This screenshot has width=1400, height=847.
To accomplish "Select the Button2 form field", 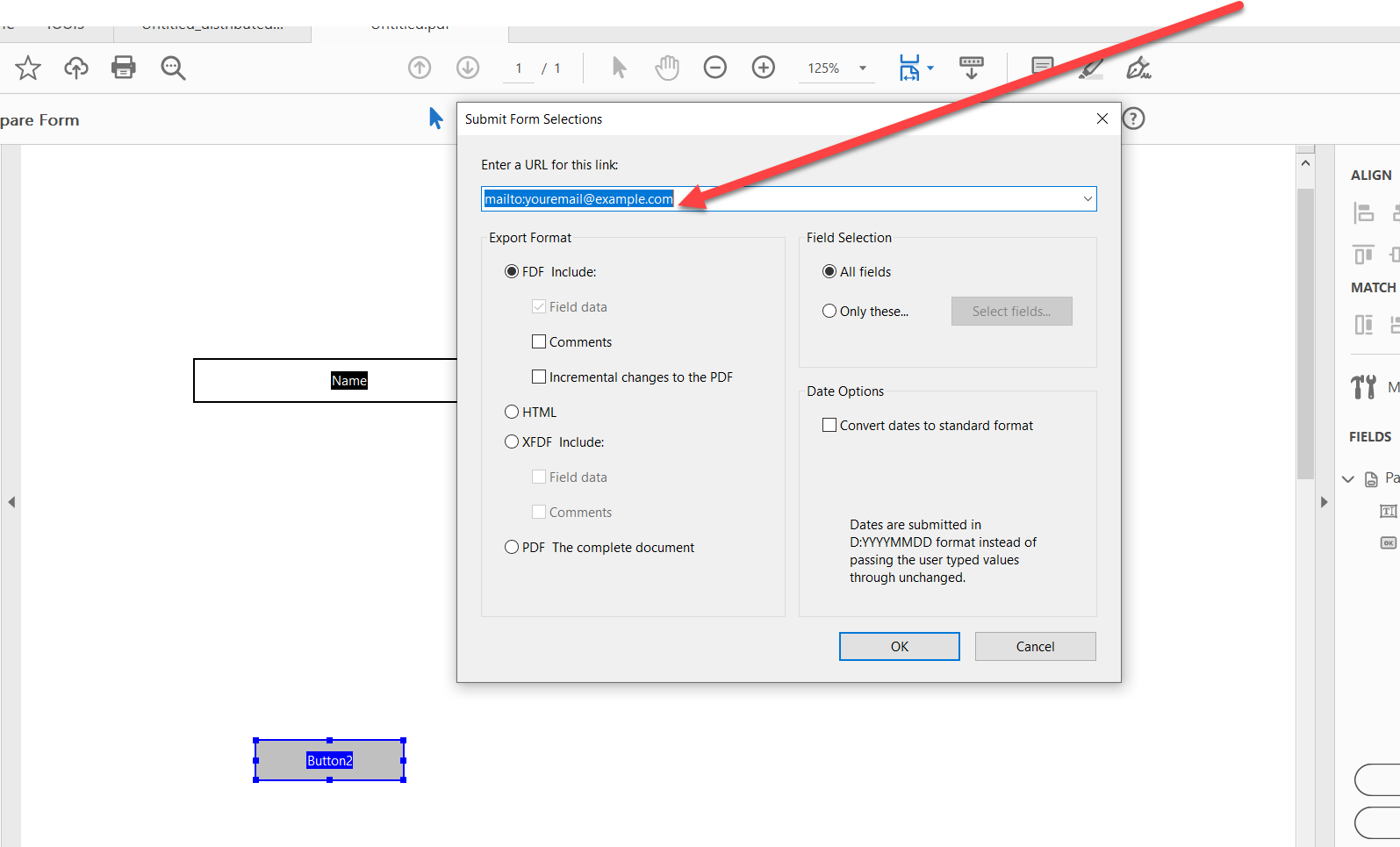I will [x=329, y=760].
